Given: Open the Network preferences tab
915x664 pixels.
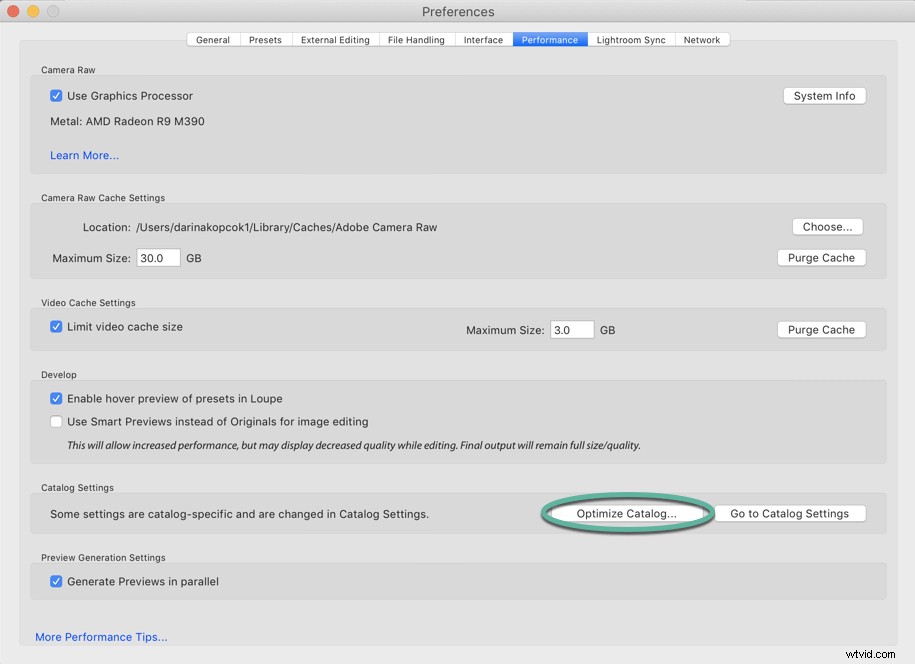Looking at the screenshot, I should point(702,39).
